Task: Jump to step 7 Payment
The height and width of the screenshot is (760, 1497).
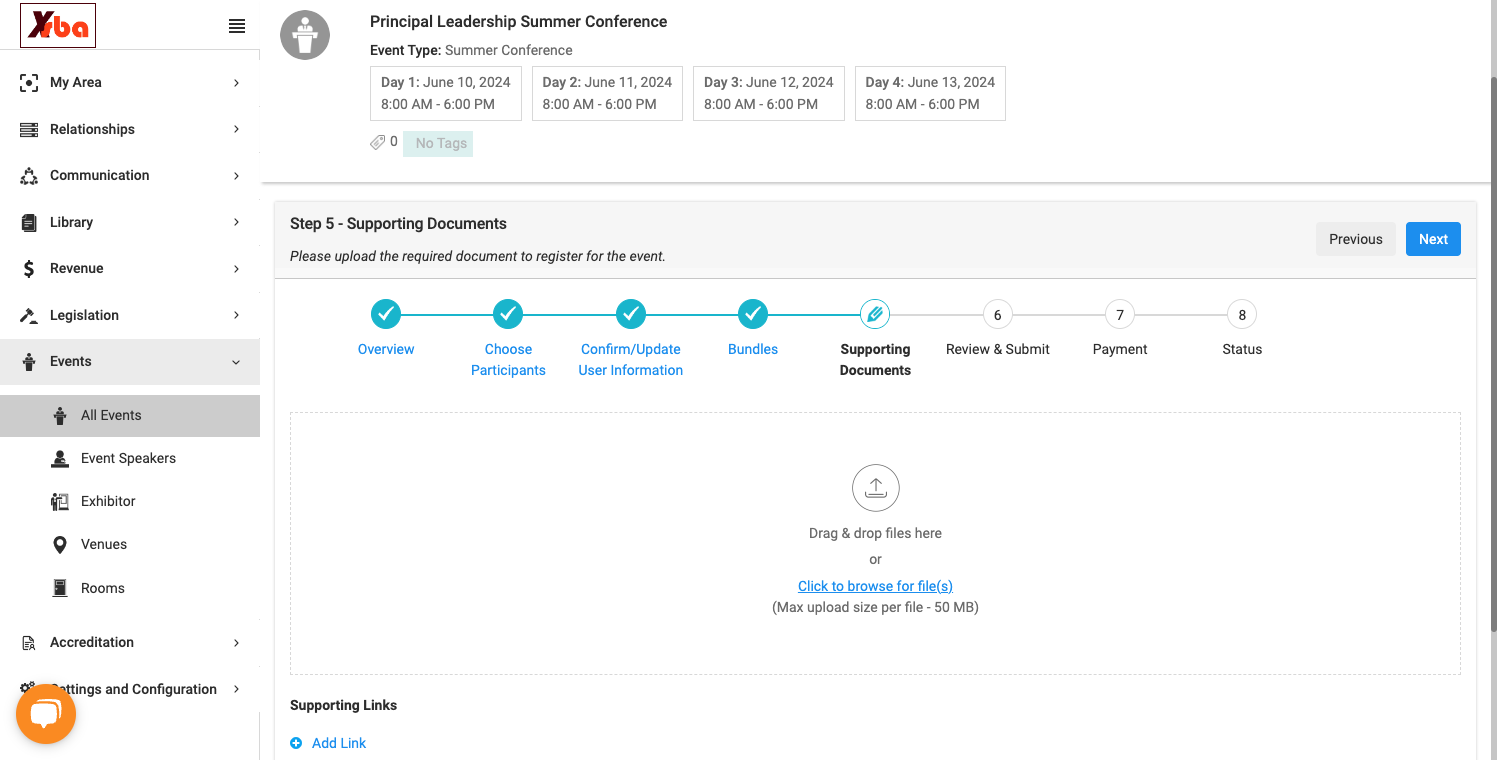Action: point(1120,314)
